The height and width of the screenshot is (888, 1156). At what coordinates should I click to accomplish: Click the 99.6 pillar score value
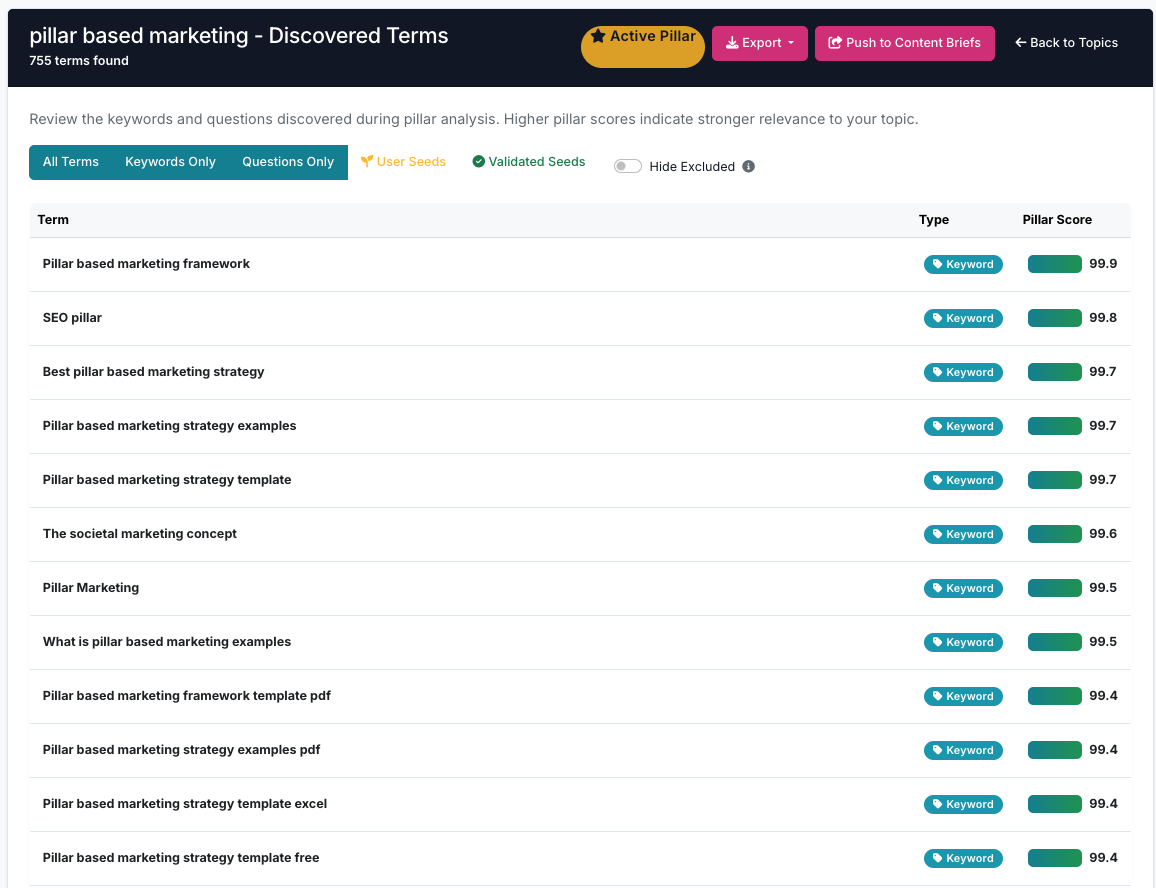coord(1103,534)
